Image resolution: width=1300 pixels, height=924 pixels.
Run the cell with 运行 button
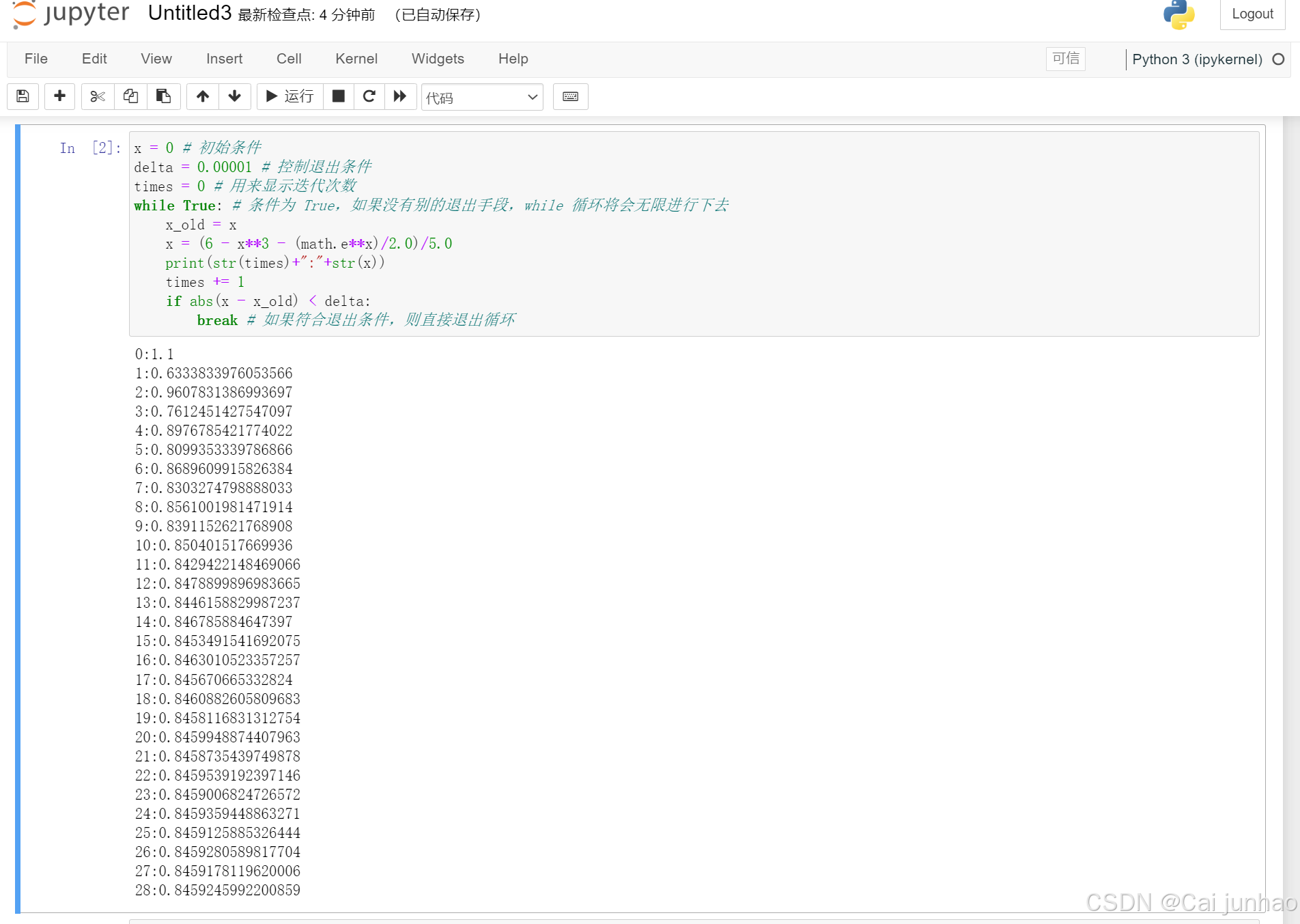(x=289, y=96)
